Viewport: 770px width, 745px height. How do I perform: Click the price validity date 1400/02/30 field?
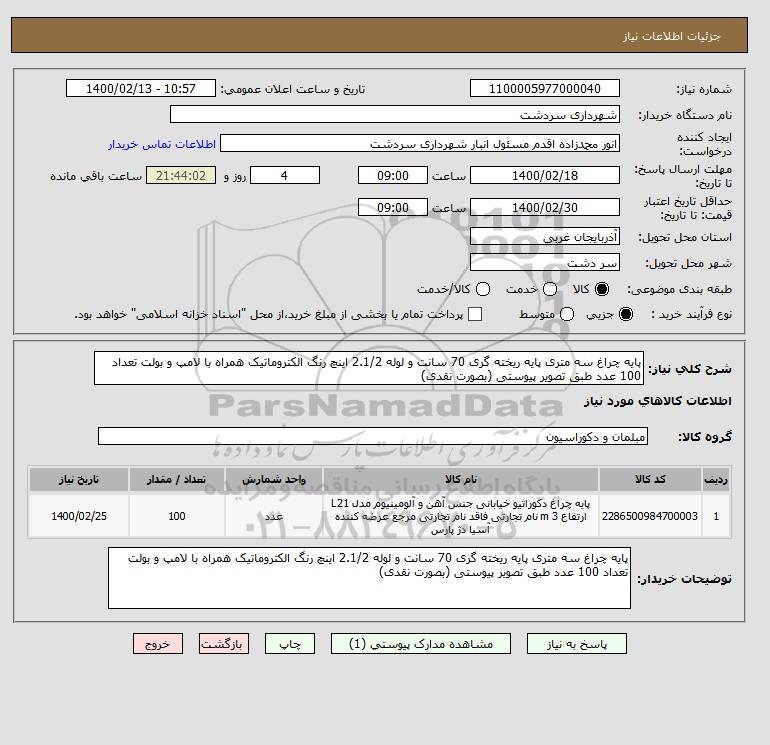545,207
